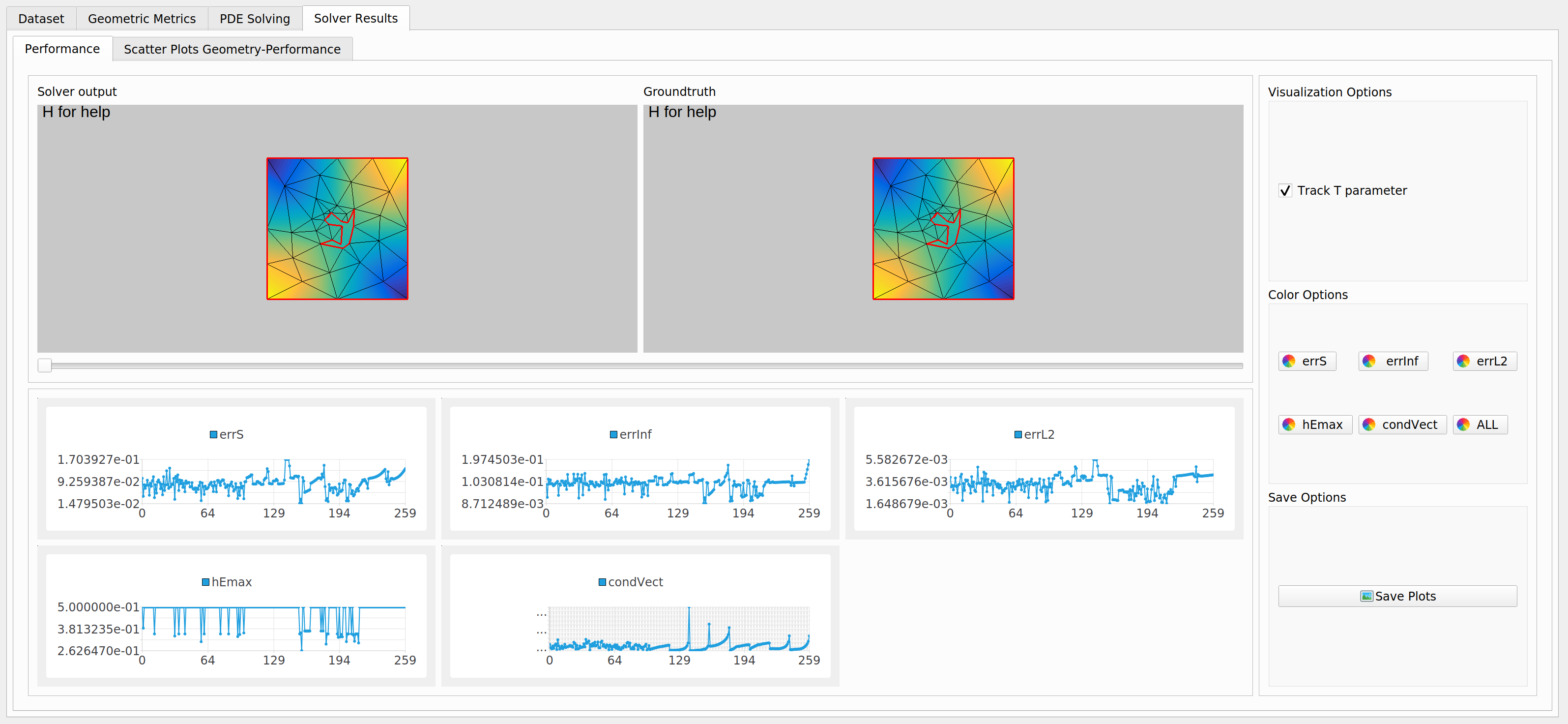This screenshot has width=1568, height=724.
Task: Click the condVect color wheel icon
Action: click(1369, 424)
